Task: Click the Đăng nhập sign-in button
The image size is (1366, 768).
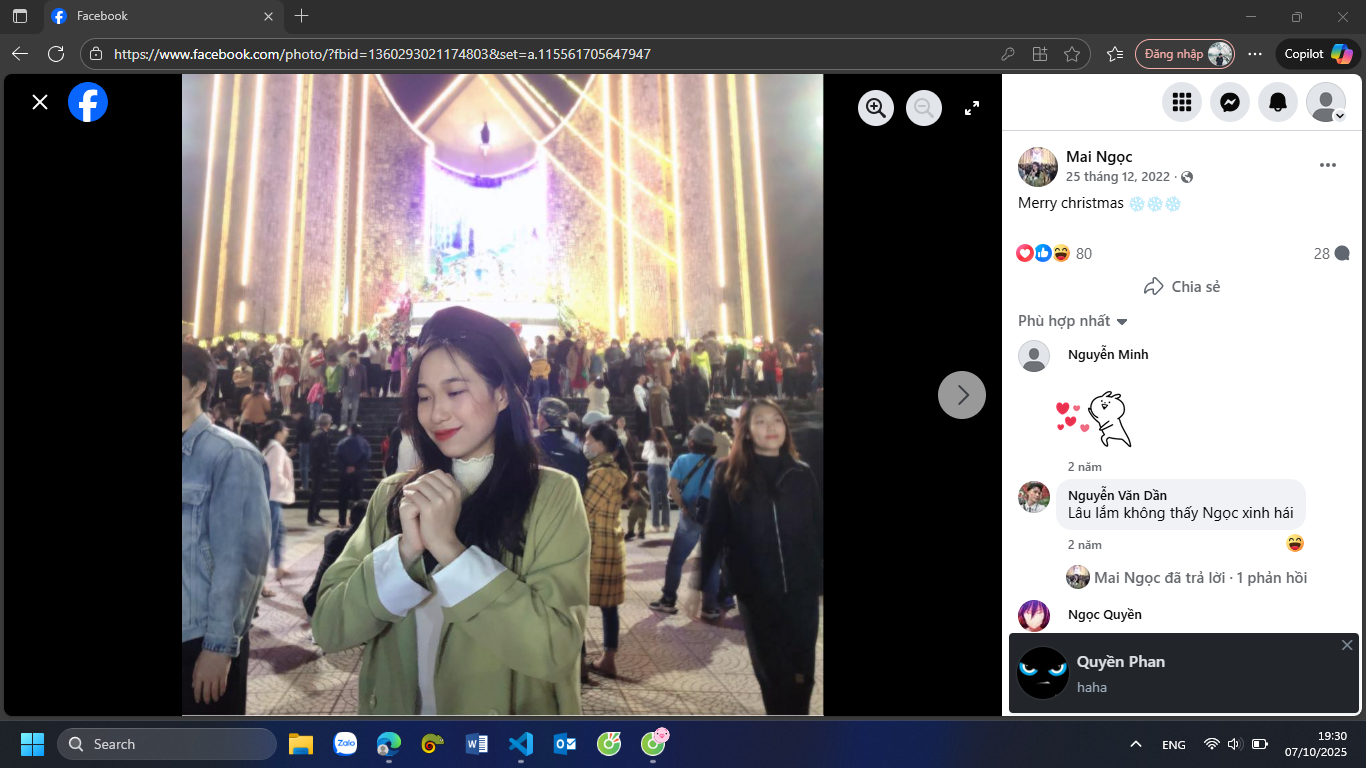Action: click(1185, 54)
